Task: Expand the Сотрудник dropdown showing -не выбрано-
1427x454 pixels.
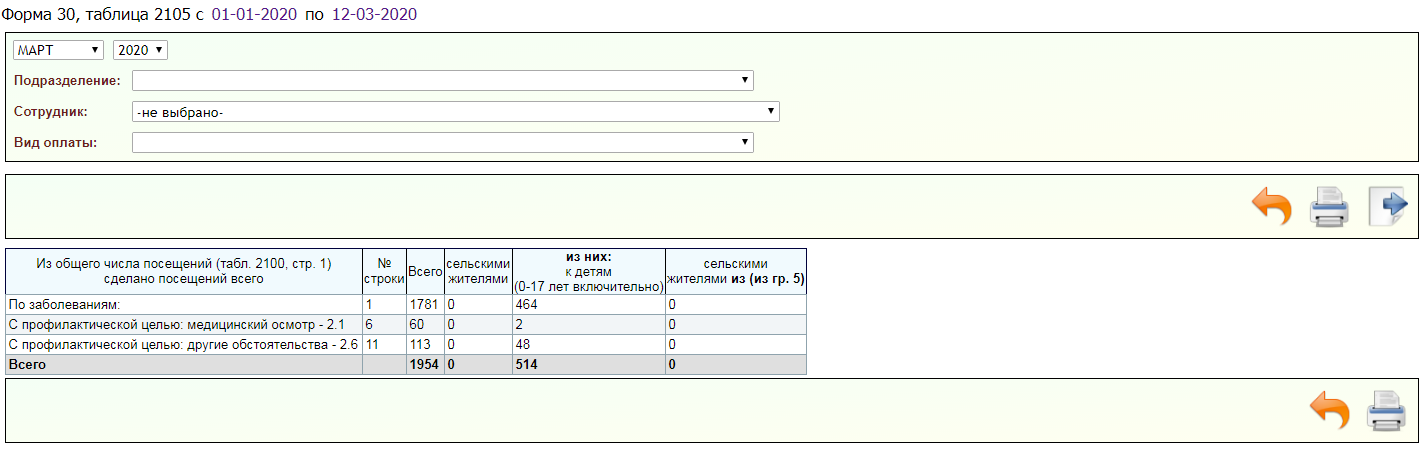Action: tap(455, 112)
